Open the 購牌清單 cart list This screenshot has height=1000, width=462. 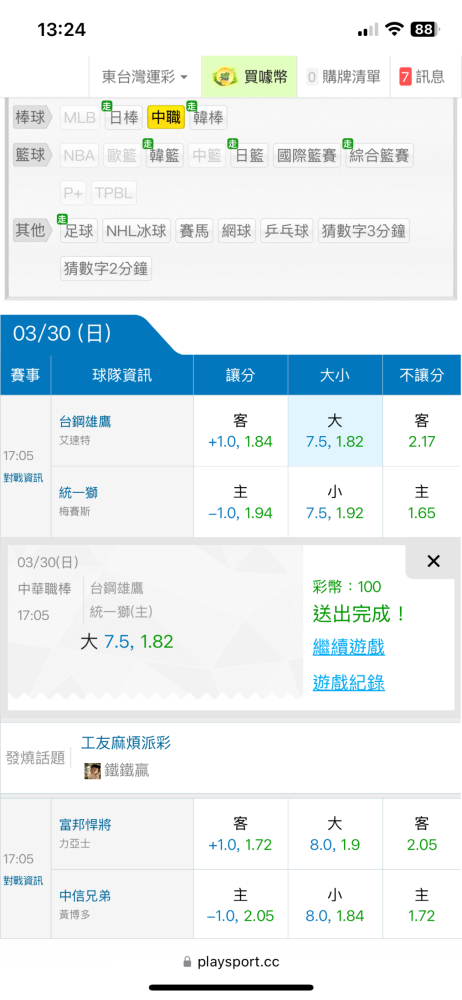click(344, 77)
